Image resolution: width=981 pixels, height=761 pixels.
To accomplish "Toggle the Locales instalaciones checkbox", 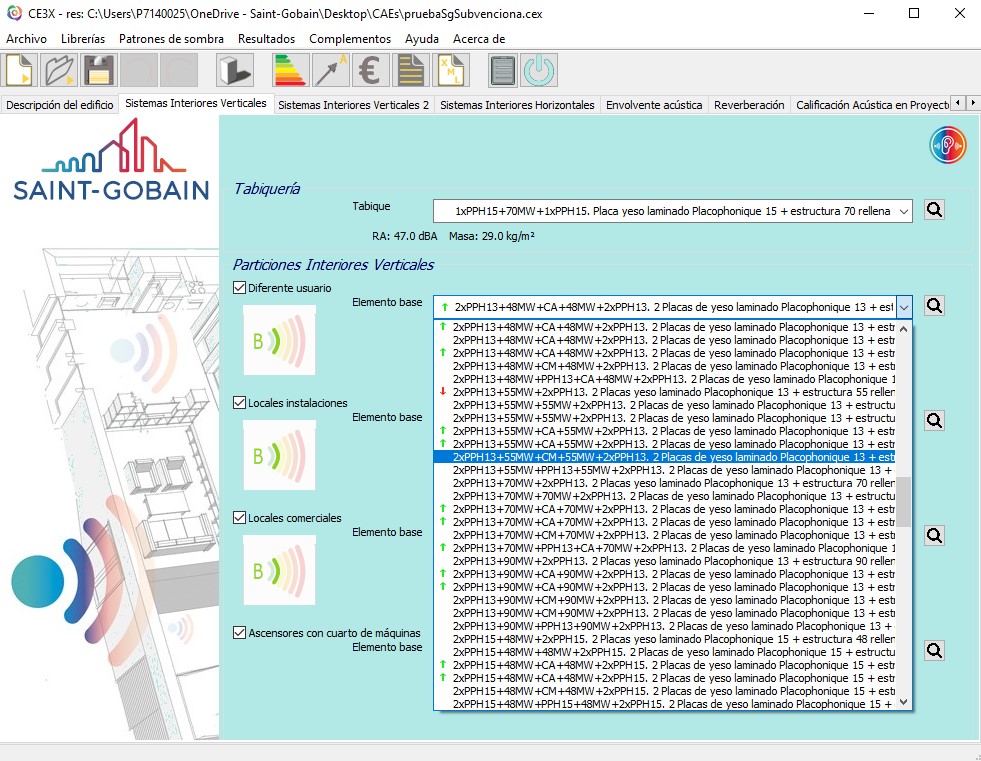I will click(x=239, y=403).
